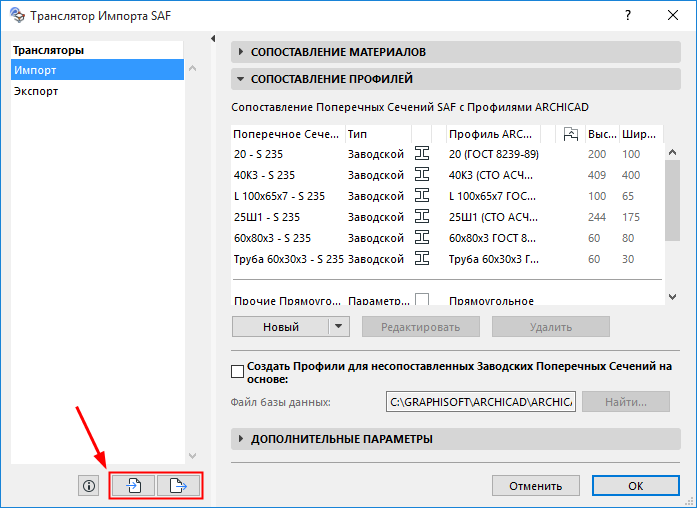Viewport: 697px width, 508px height.
Task: Click the Профиль ARC... column header
Action: coord(493,134)
